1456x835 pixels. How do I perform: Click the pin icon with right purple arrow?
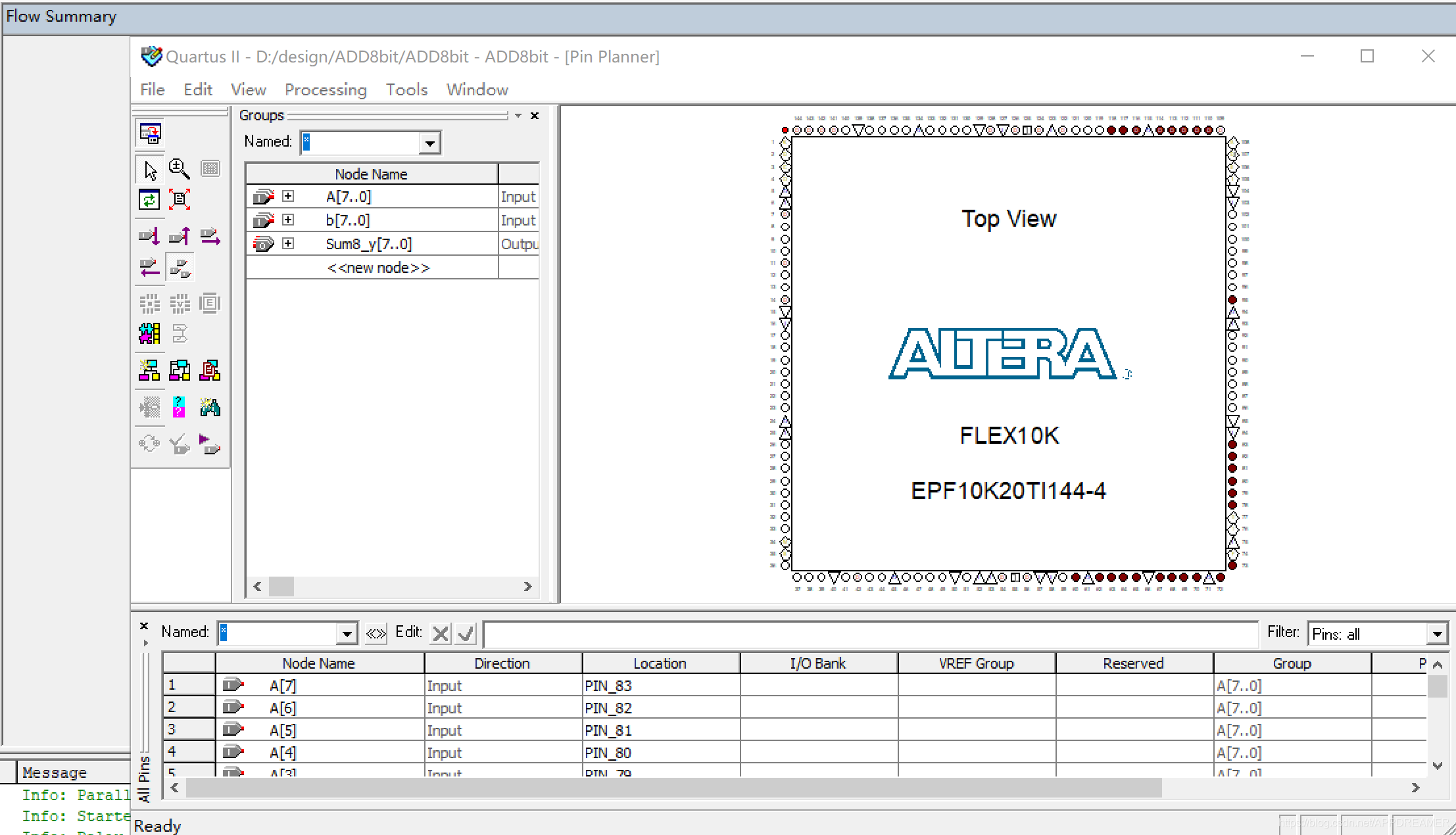click(210, 236)
